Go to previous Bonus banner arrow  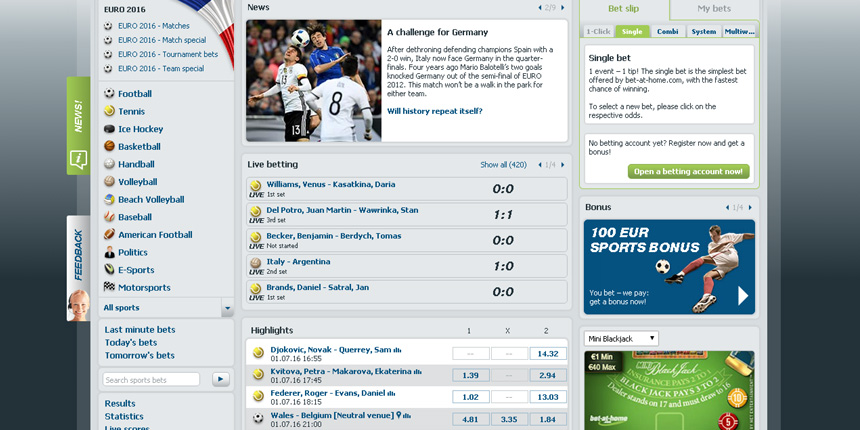(727, 207)
